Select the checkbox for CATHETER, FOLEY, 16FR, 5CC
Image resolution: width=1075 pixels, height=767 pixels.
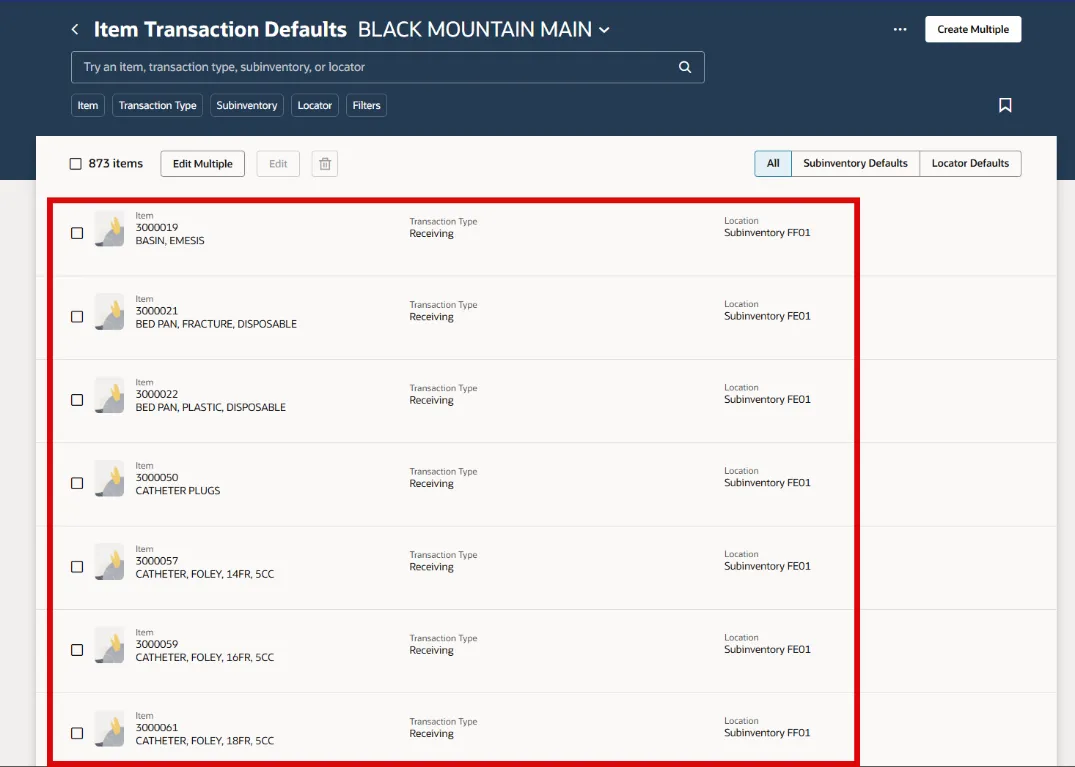77,650
